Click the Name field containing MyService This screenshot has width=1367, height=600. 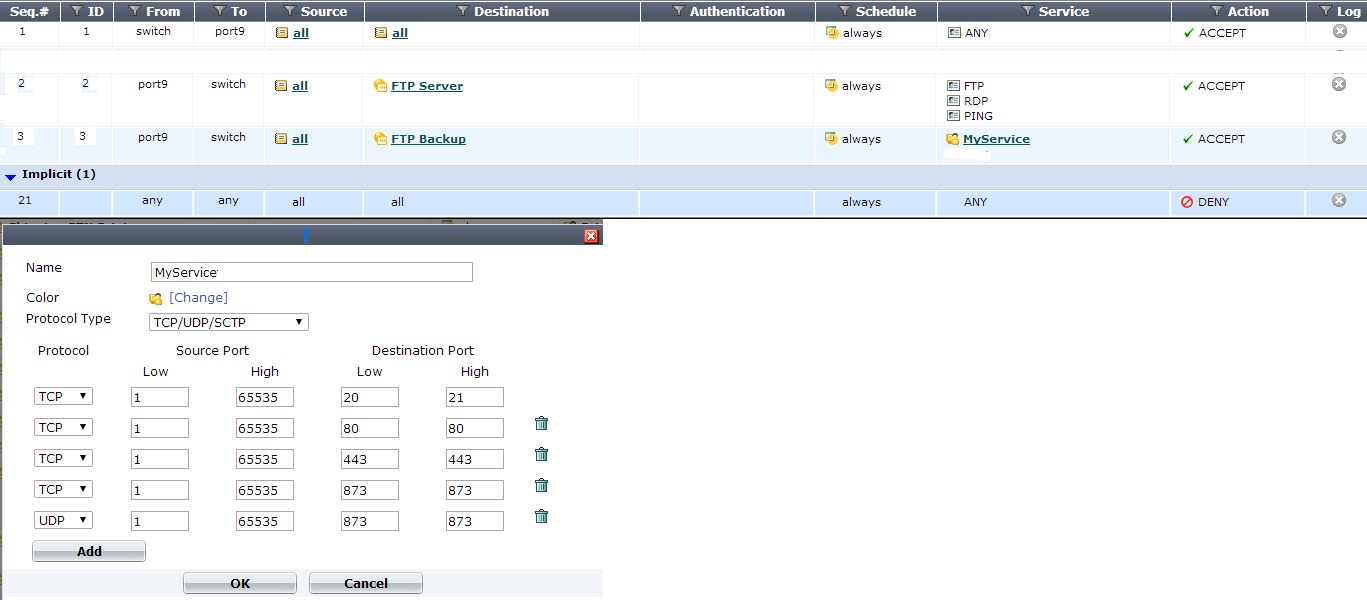point(311,272)
